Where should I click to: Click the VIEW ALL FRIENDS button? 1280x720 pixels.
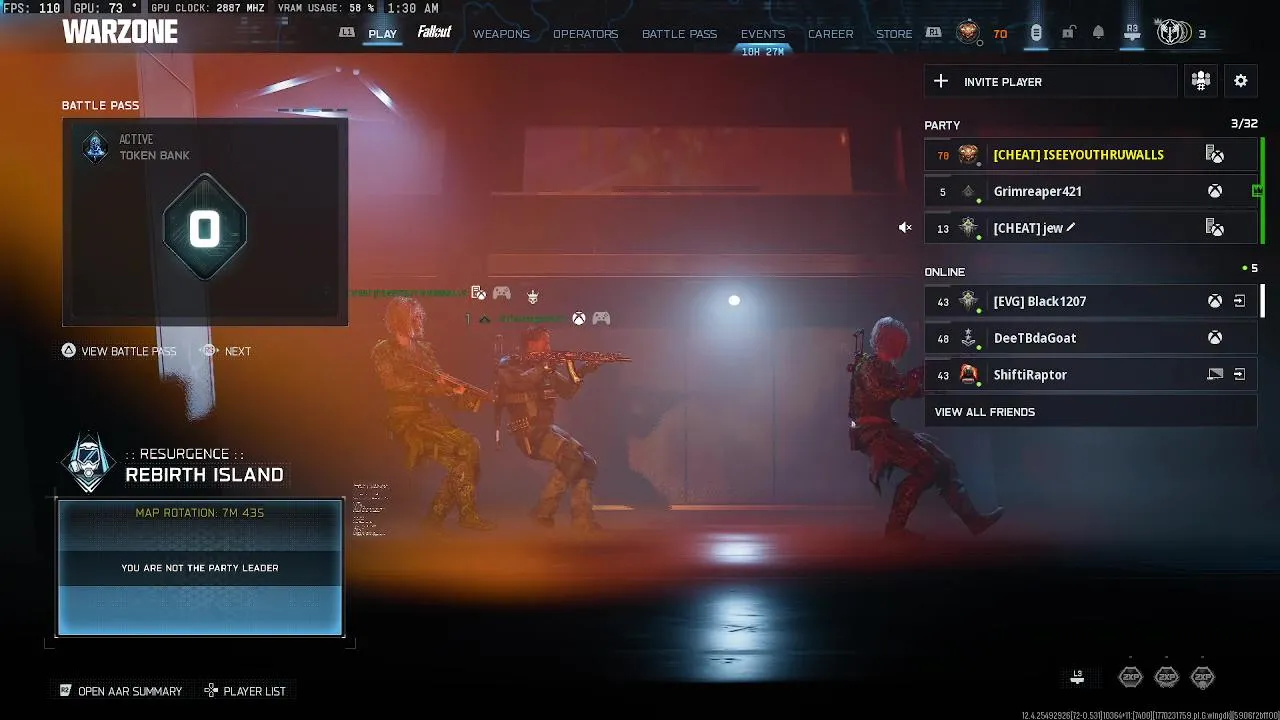coord(1091,412)
